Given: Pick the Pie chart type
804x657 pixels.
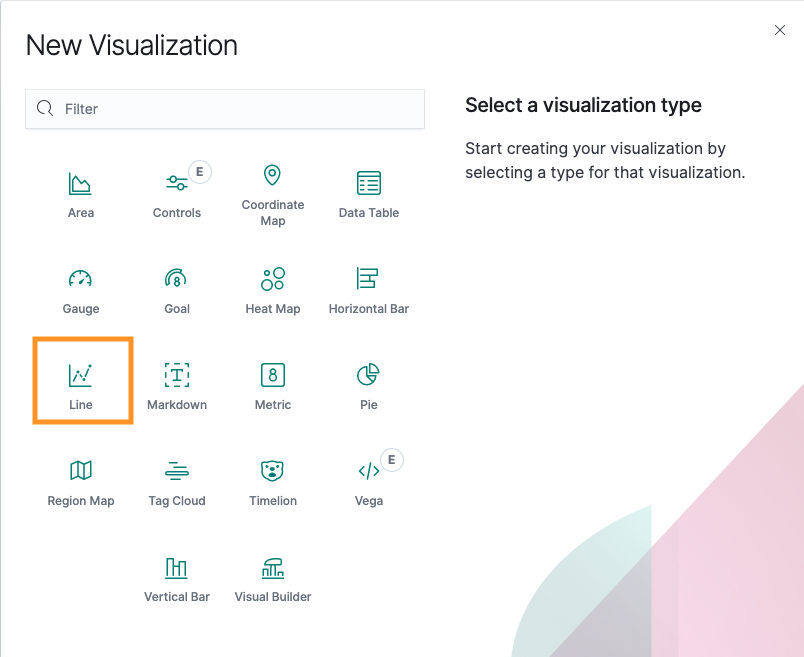Looking at the screenshot, I should point(369,387).
